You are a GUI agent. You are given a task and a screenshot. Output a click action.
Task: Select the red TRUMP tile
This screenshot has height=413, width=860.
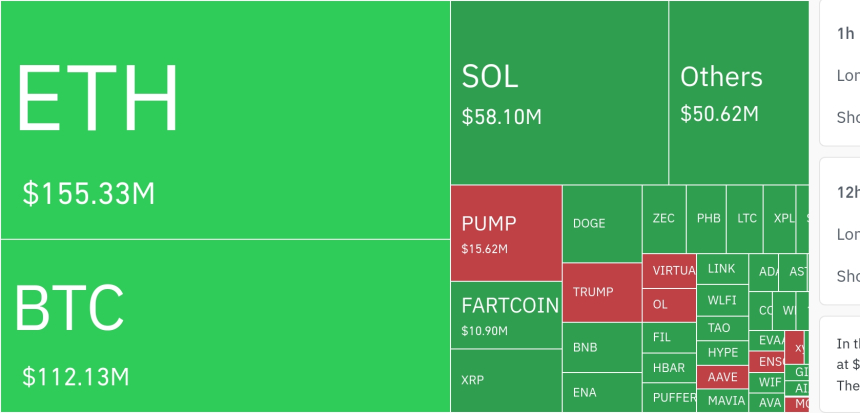(x=601, y=292)
